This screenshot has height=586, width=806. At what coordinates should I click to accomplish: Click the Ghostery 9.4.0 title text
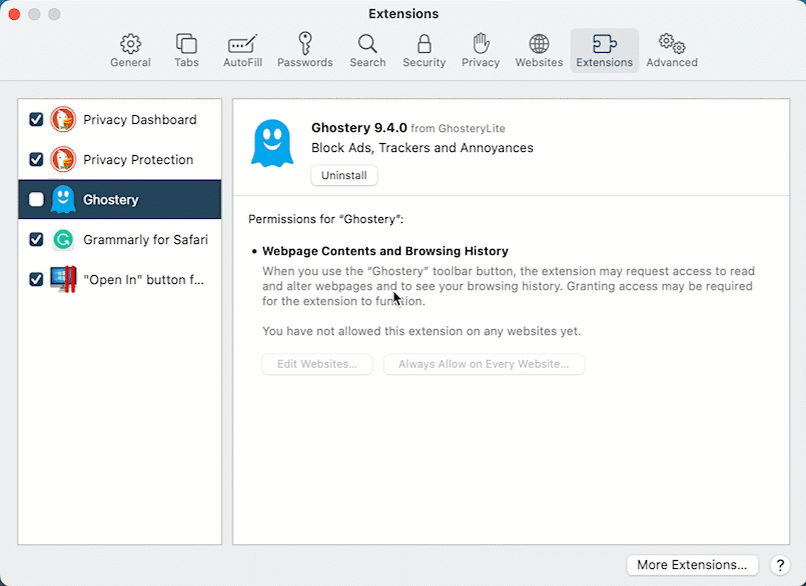click(x=359, y=127)
